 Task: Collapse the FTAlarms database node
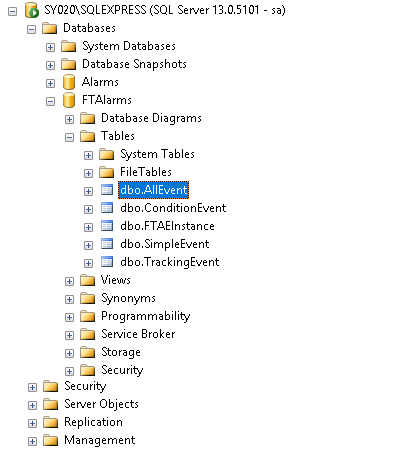point(50,101)
